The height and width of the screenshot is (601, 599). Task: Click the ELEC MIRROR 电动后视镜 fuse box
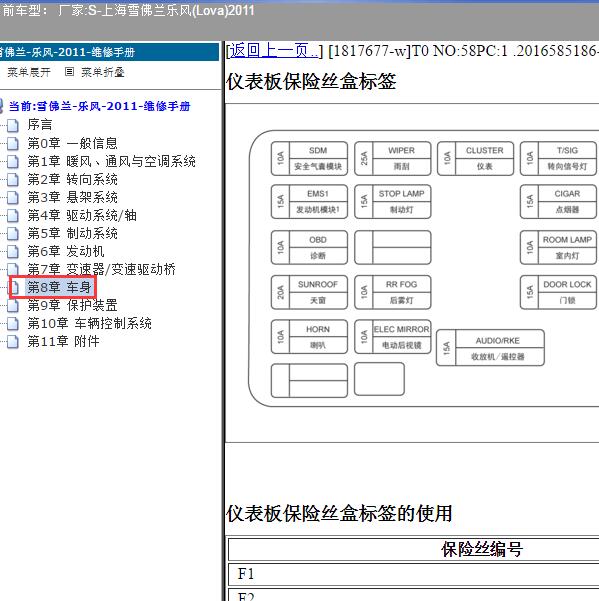pos(392,337)
